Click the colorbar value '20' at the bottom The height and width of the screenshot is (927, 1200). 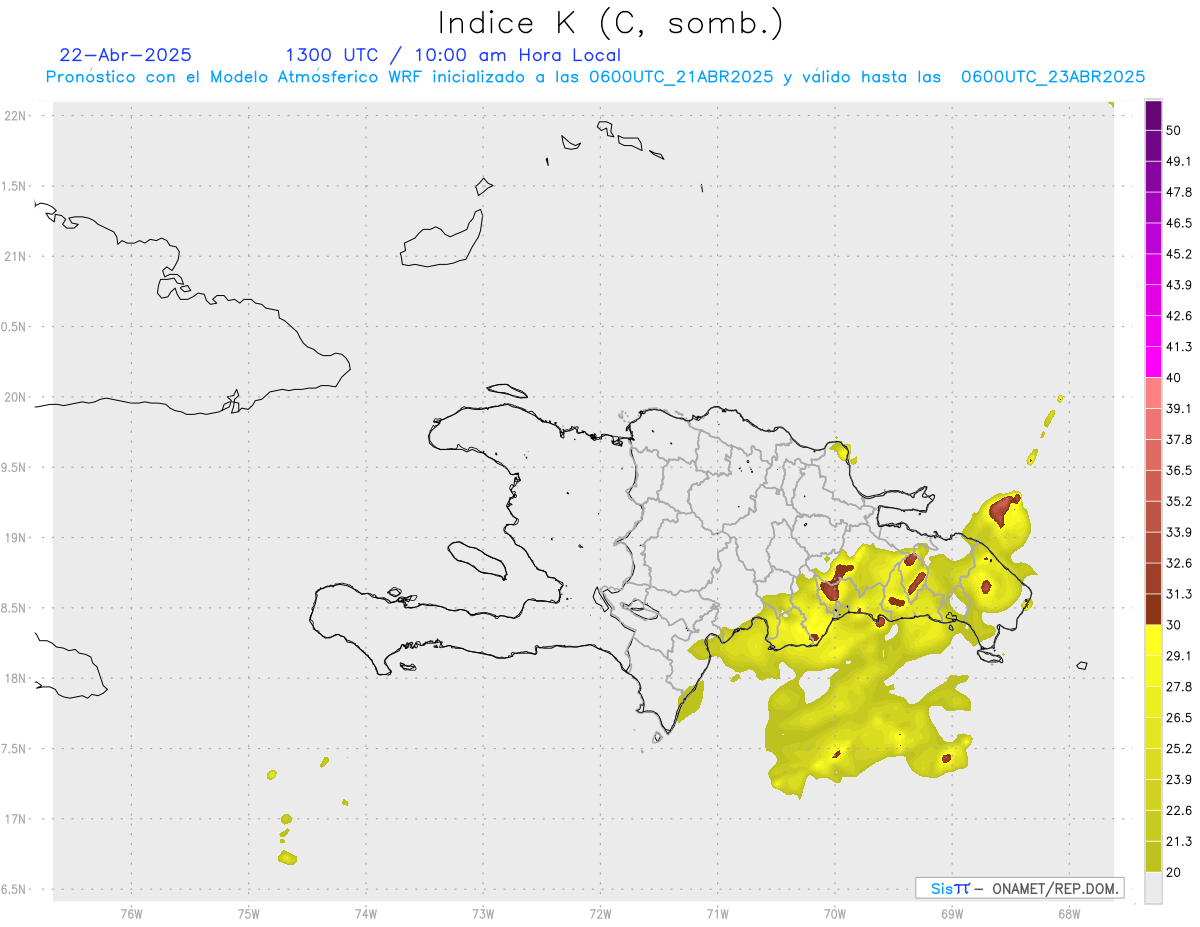(x=1174, y=872)
